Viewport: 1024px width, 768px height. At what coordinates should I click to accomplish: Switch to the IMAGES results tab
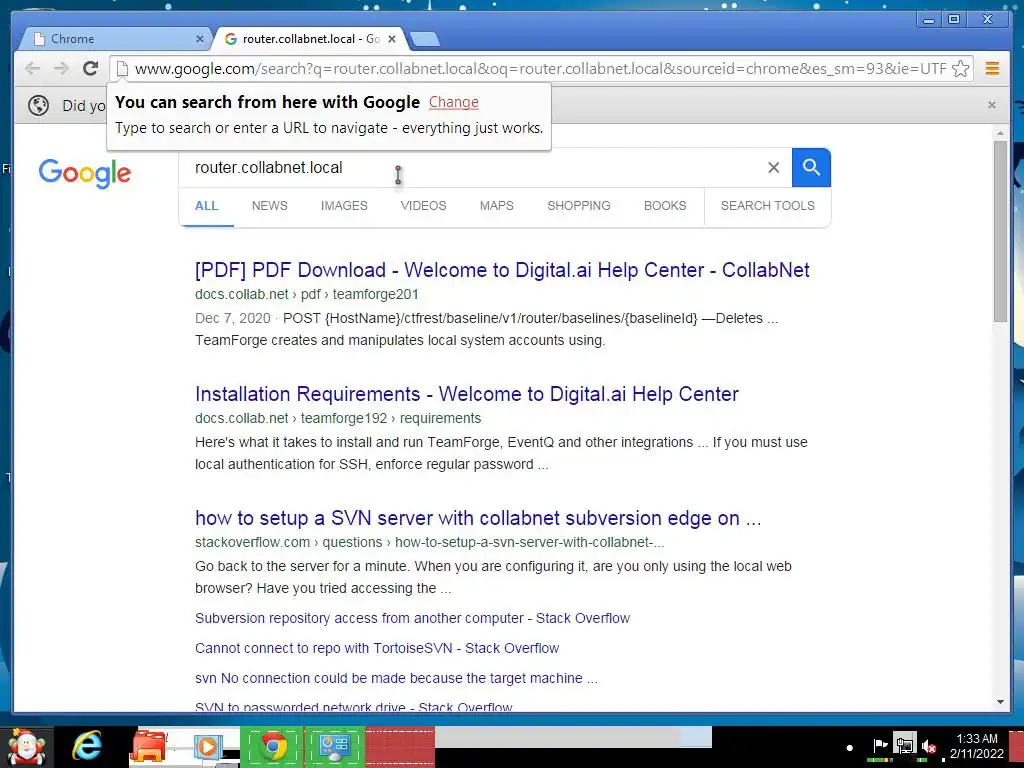344,206
